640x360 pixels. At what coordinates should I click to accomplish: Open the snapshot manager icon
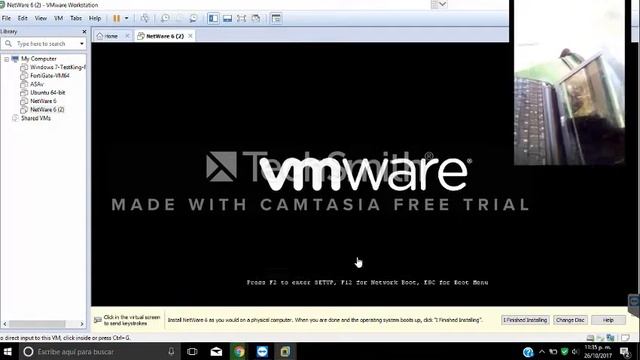point(193,18)
